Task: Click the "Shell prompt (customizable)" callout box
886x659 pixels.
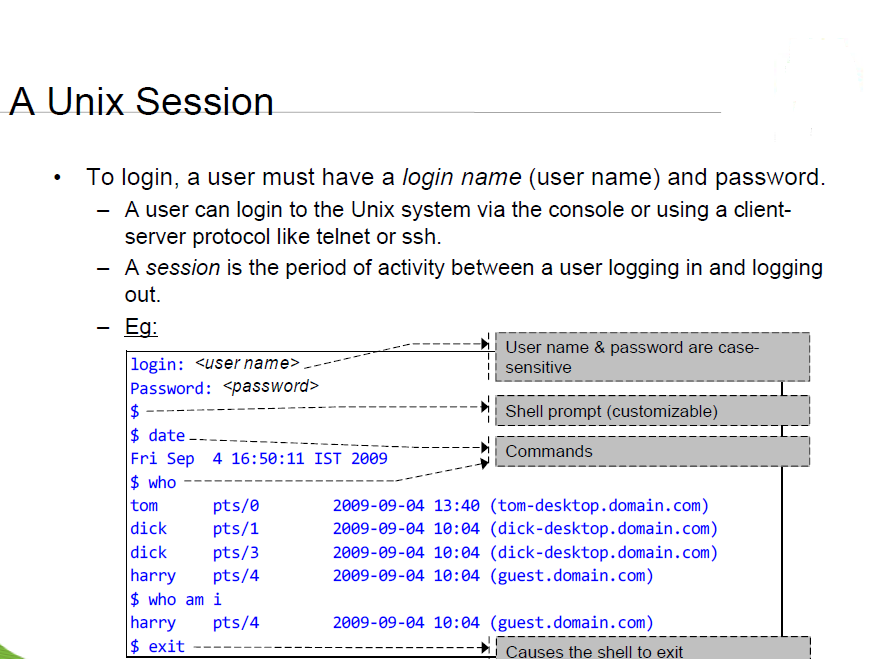Action: [650, 410]
